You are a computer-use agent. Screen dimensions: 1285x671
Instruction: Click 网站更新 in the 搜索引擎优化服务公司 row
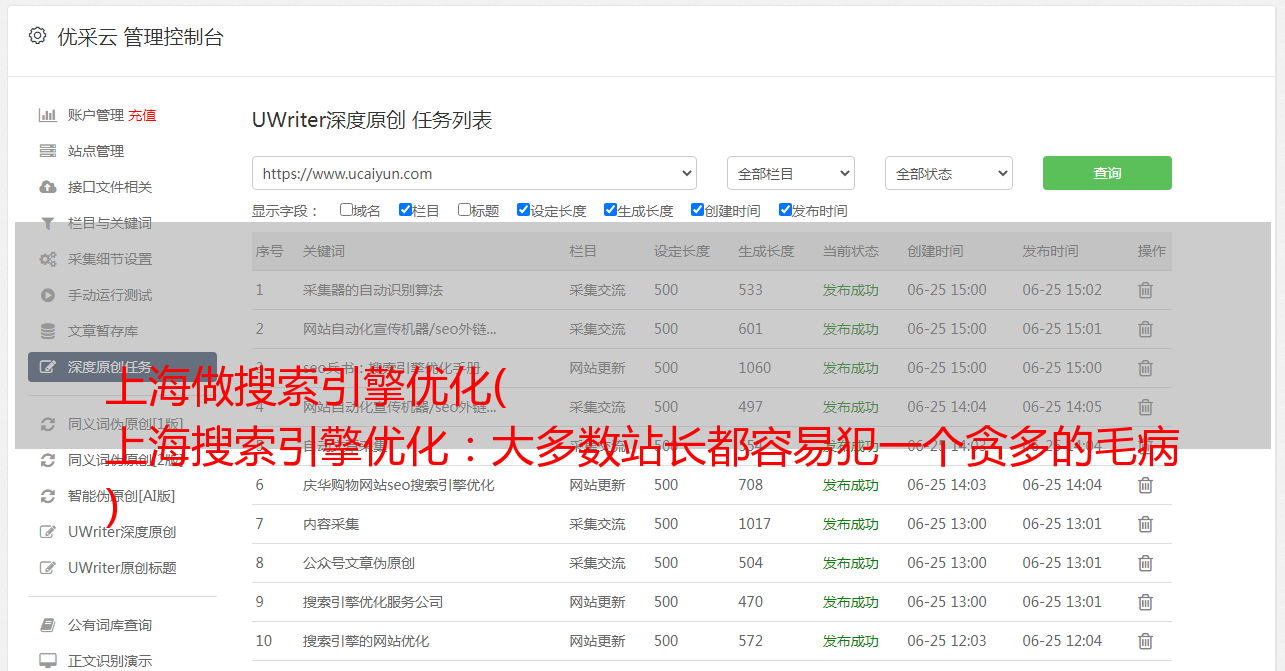click(597, 602)
